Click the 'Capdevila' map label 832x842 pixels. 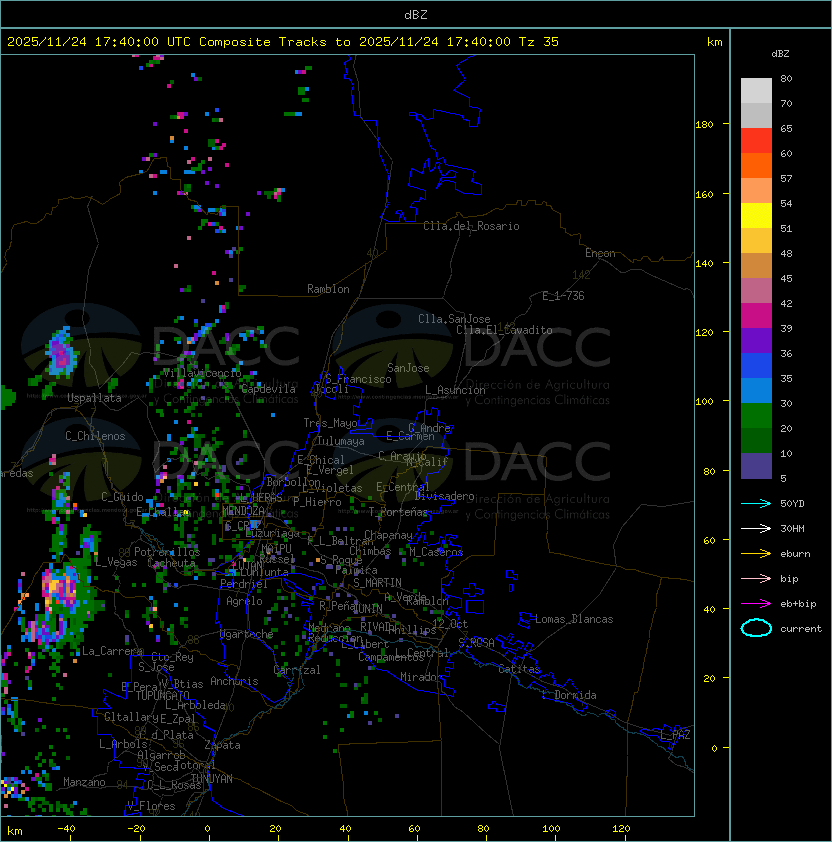[268, 389]
